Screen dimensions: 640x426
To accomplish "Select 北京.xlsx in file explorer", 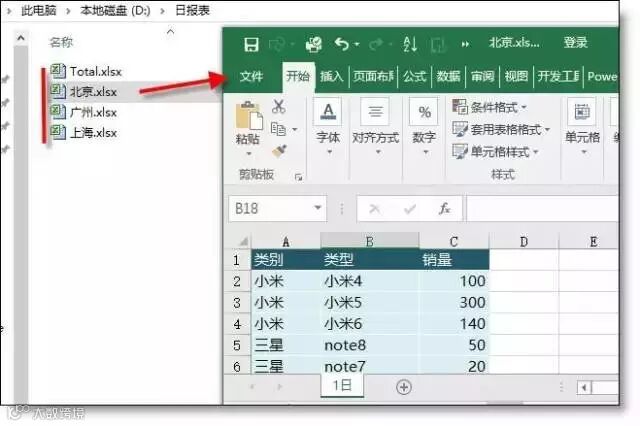I will pyautogui.click(x=84, y=92).
